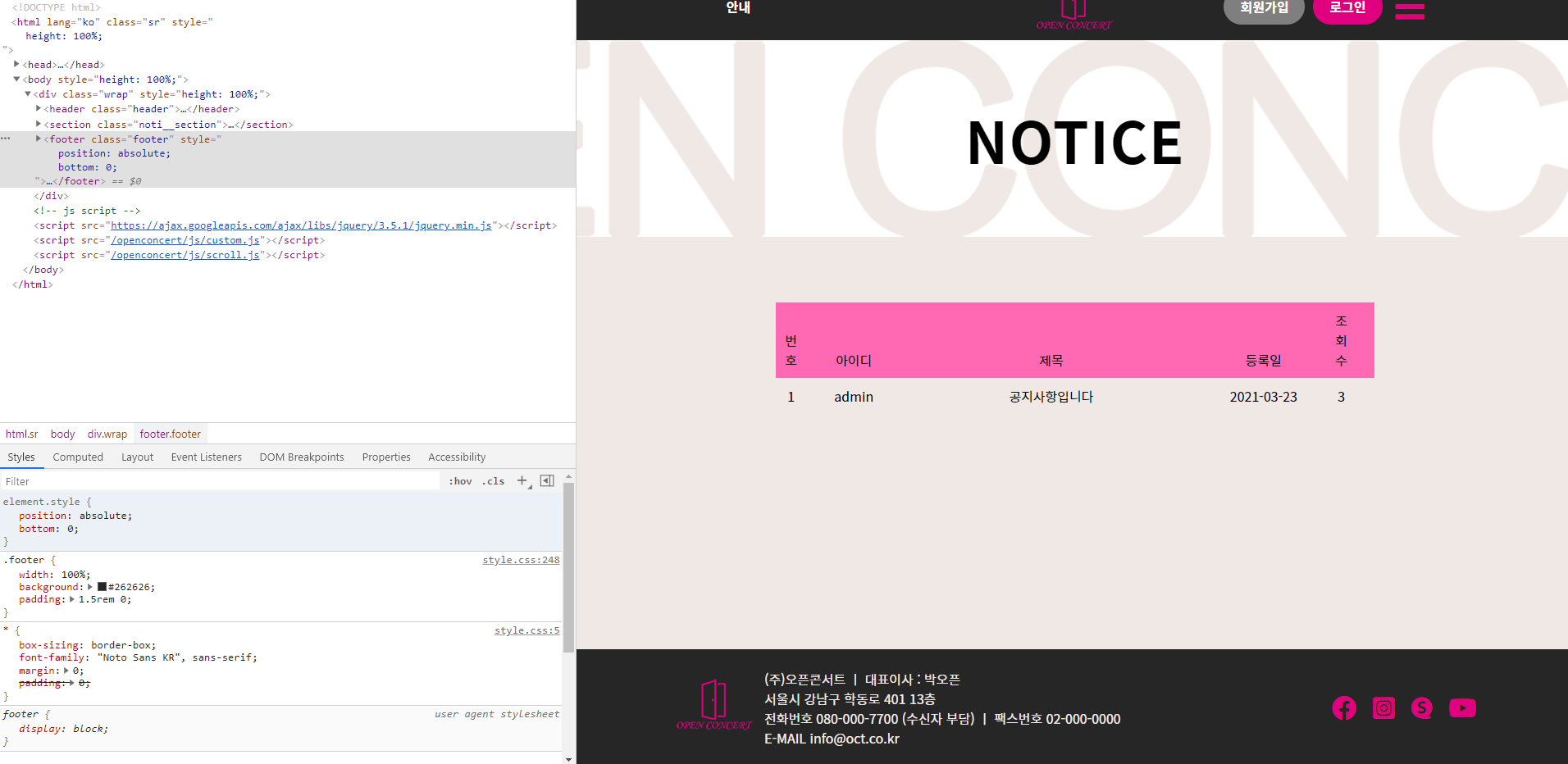This screenshot has width=1568, height=764.
Task: Toggle the :hov element state button
Action: [x=460, y=481]
